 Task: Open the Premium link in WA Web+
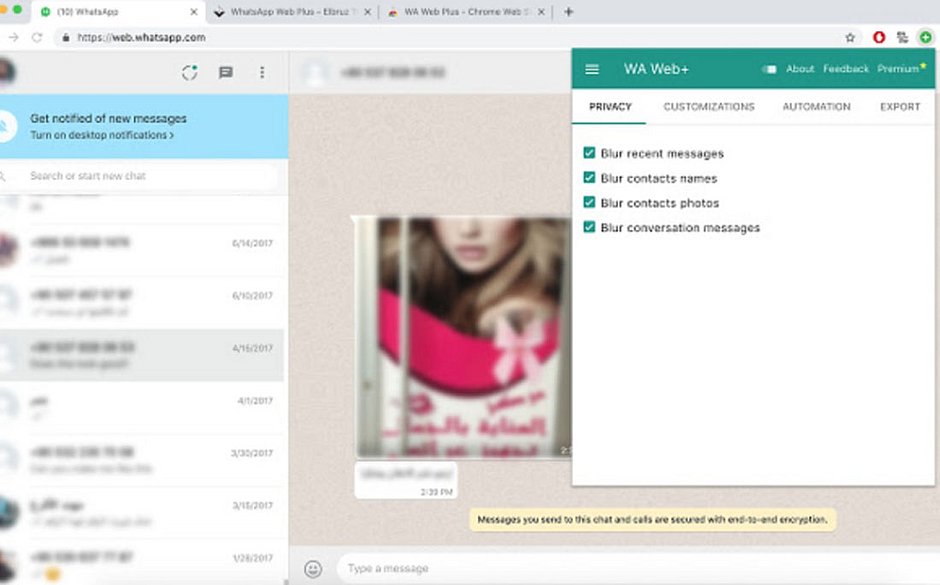pyautogui.click(x=897, y=69)
